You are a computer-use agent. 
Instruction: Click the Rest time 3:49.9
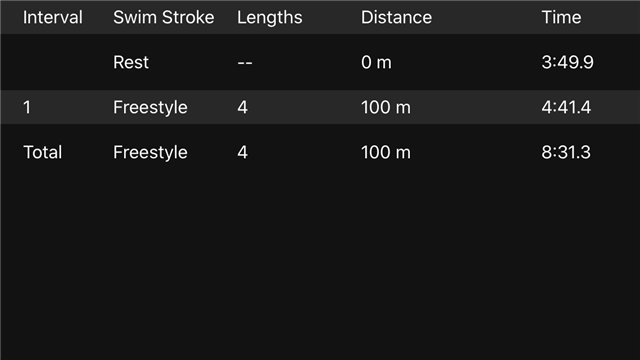[x=567, y=62]
